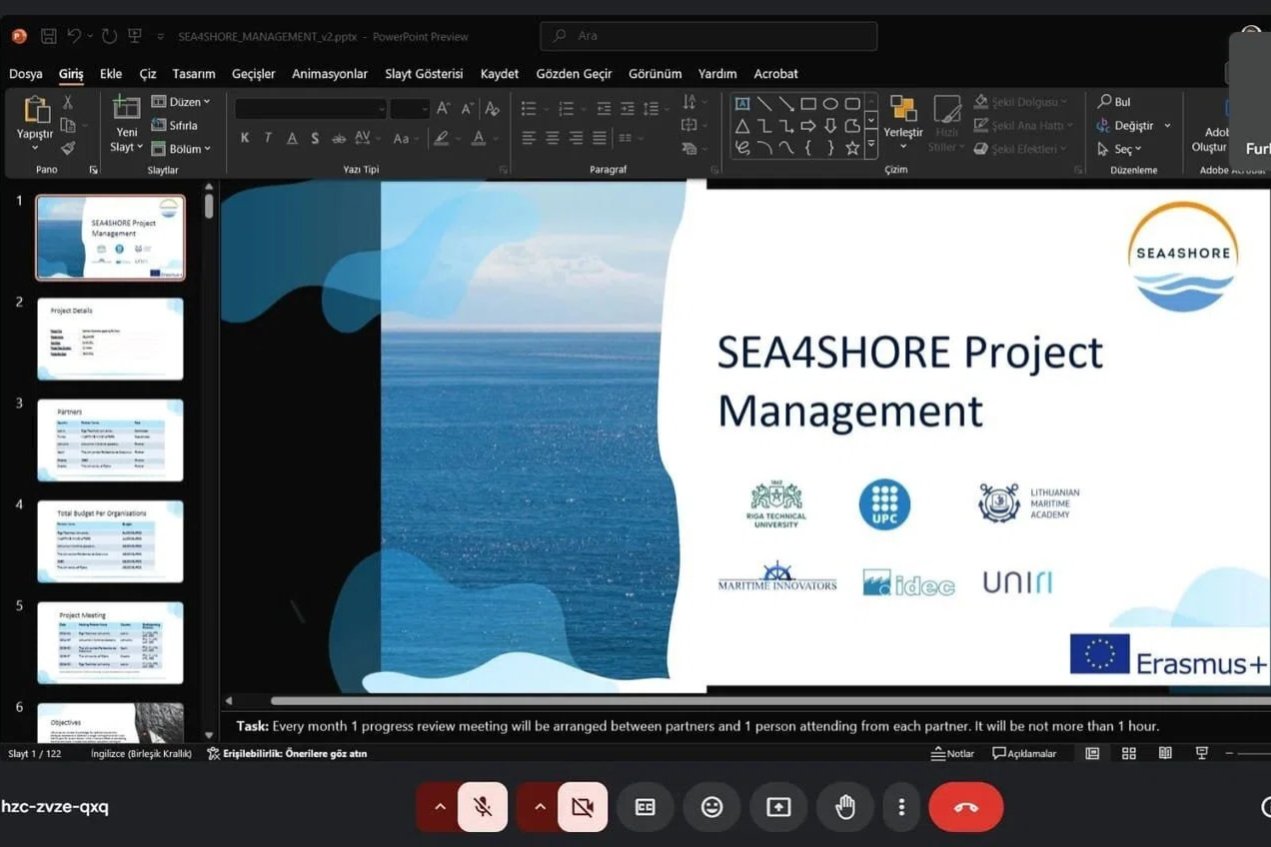Open the Geçişler tab

point(255,74)
